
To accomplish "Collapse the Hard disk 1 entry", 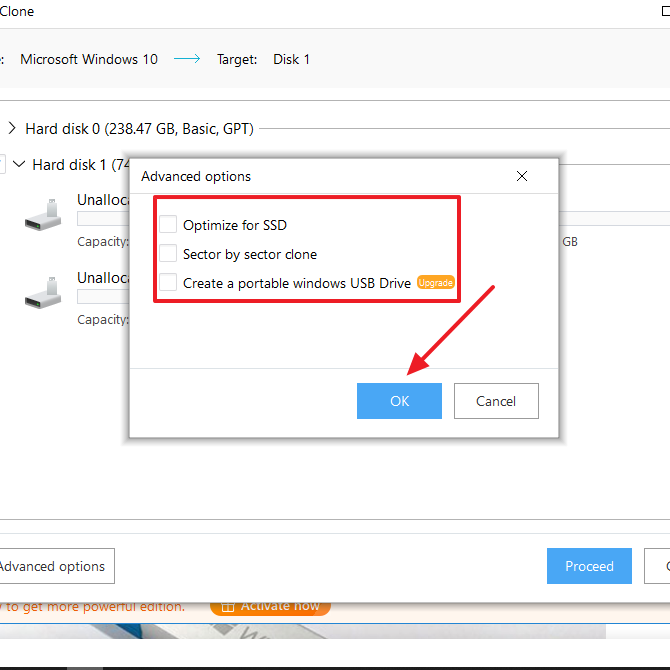I will (x=19, y=164).
